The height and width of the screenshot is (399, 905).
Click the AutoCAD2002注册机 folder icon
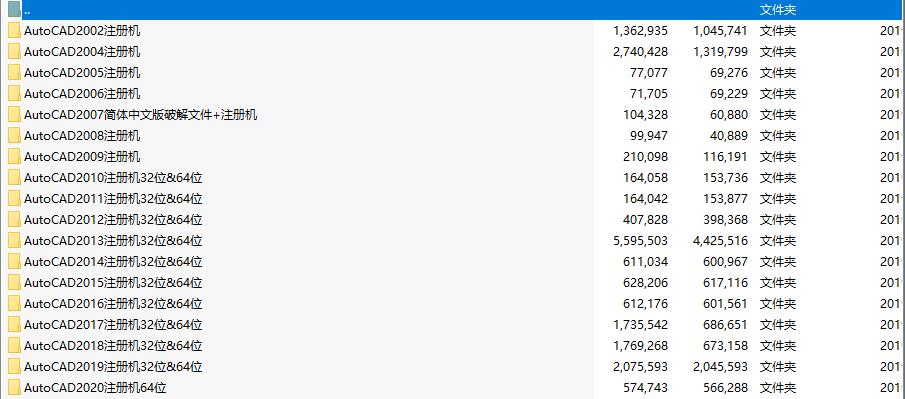click(14, 31)
